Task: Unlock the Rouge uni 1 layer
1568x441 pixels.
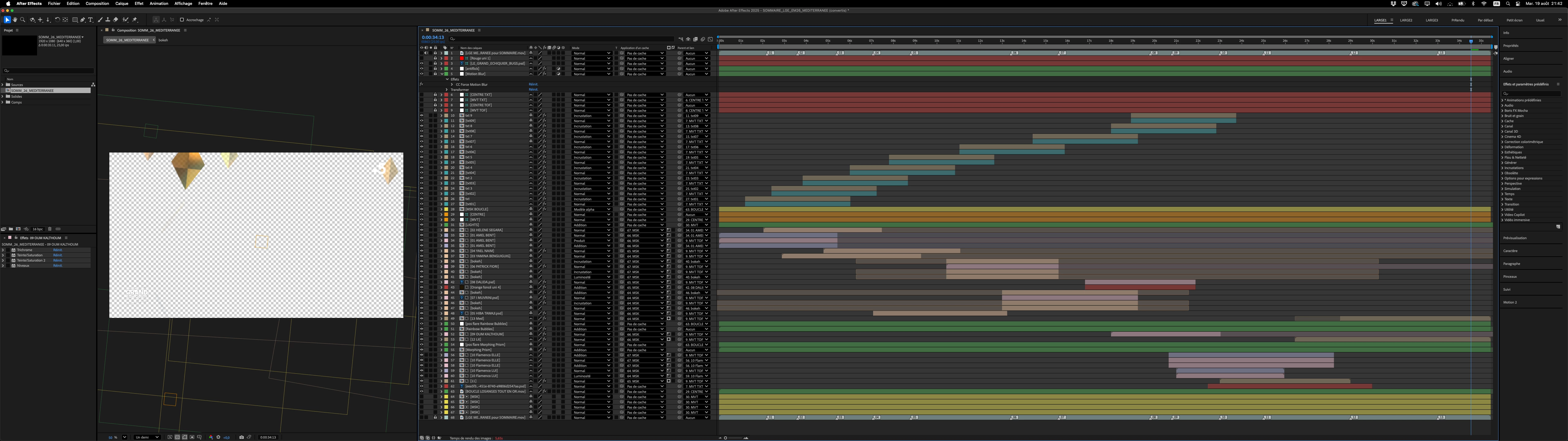Action: click(x=435, y=58)
